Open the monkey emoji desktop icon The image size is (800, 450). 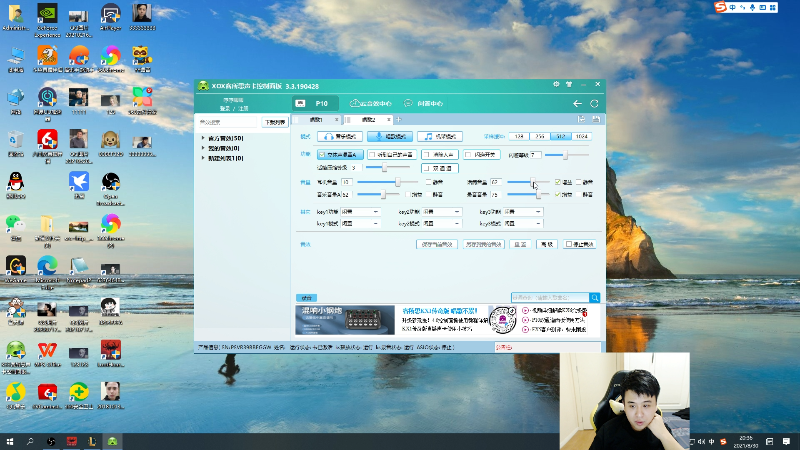110,144
